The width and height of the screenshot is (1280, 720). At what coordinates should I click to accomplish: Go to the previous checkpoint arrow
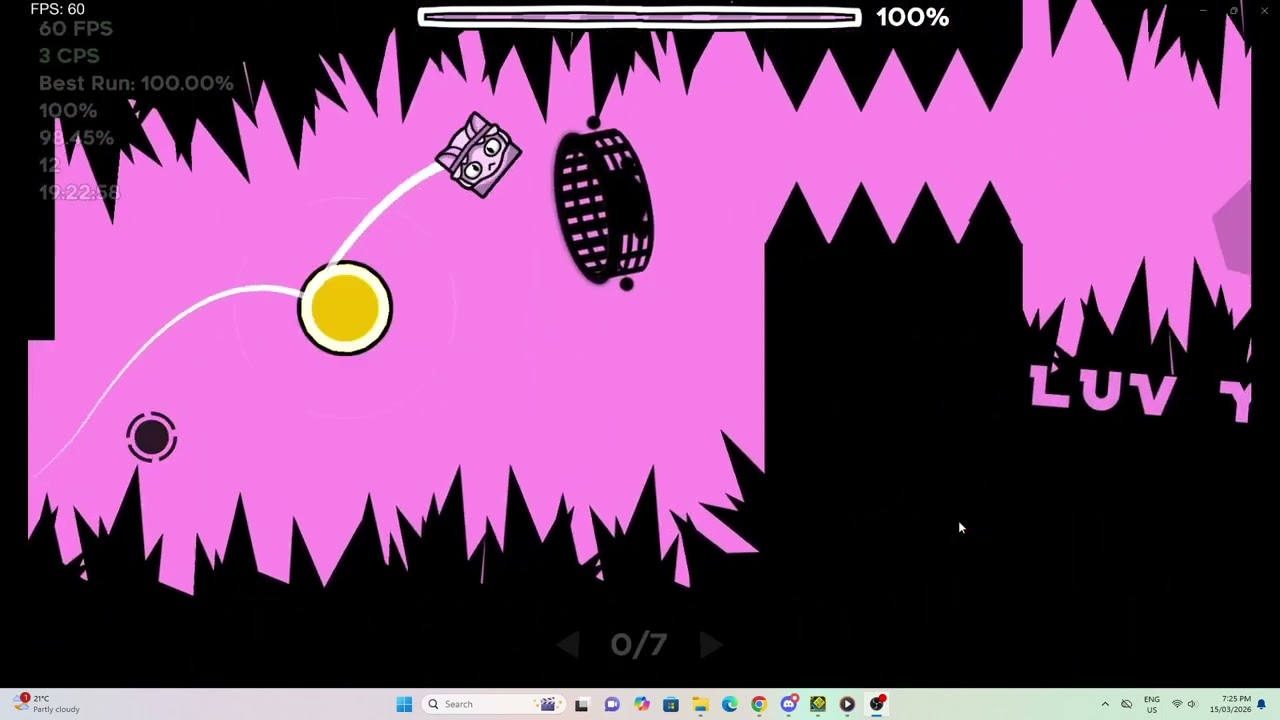click(x=568, y=645)
